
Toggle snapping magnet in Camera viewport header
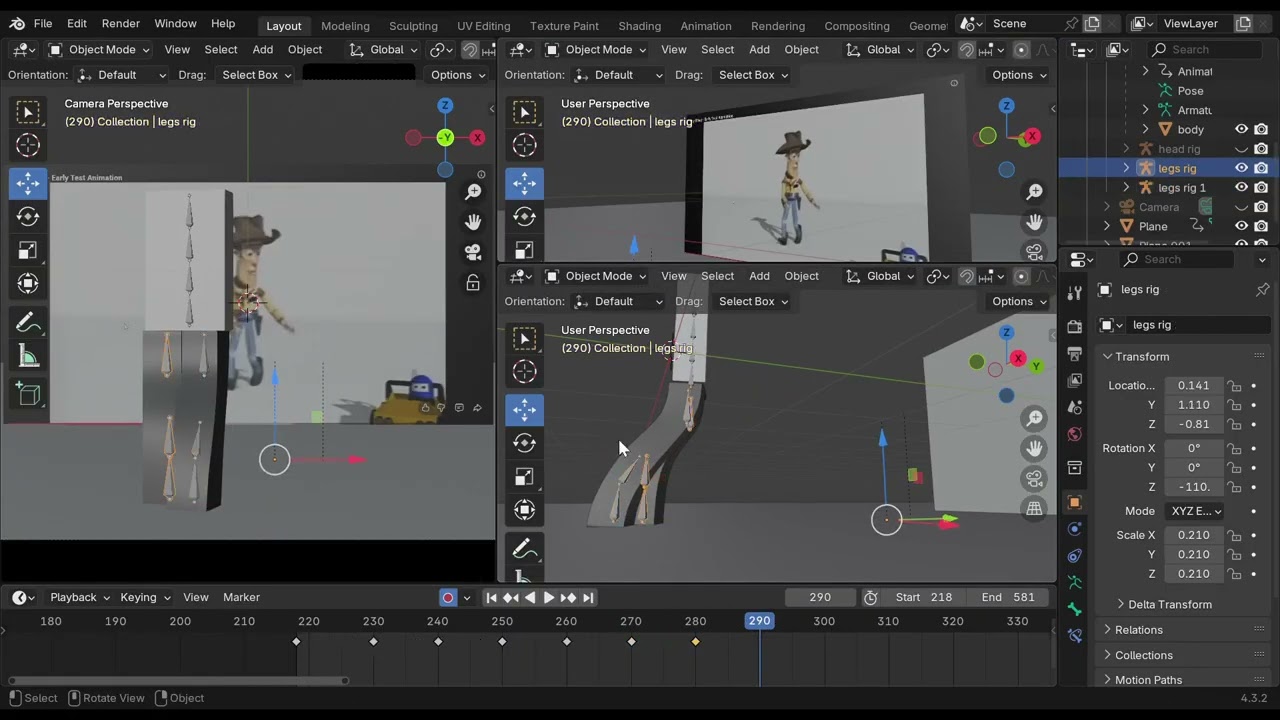pyautogui.click(x=470, y=50)
